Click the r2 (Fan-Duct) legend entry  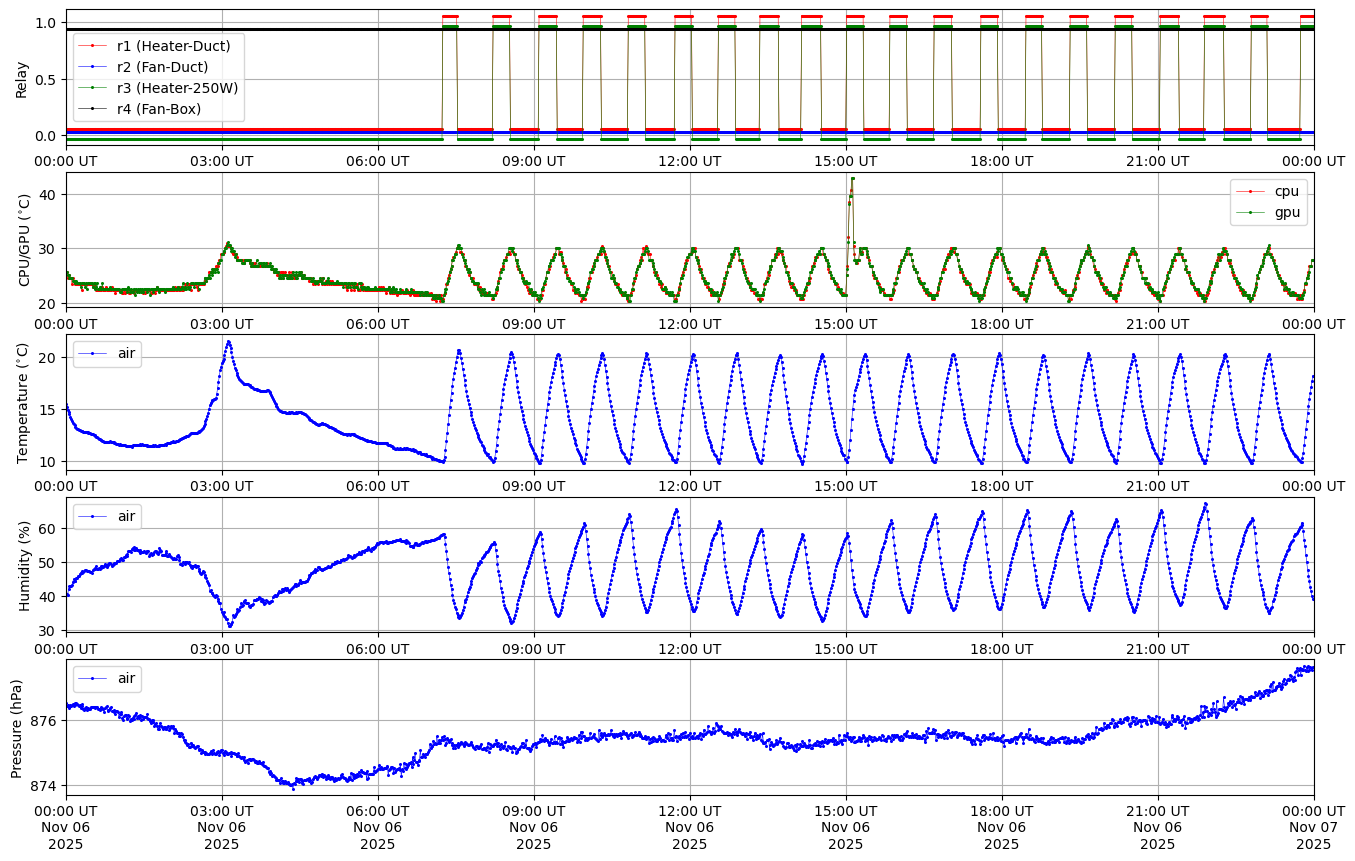click(162, 67)
